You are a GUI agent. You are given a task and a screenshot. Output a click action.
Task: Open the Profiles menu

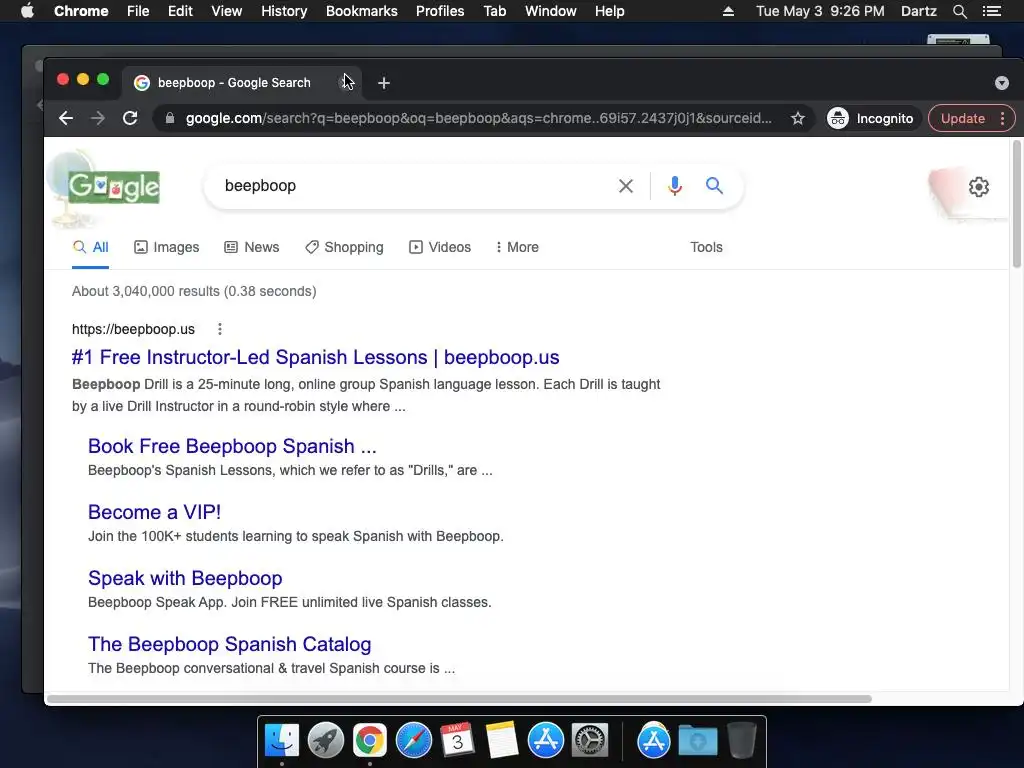click(x=440, y=11)
